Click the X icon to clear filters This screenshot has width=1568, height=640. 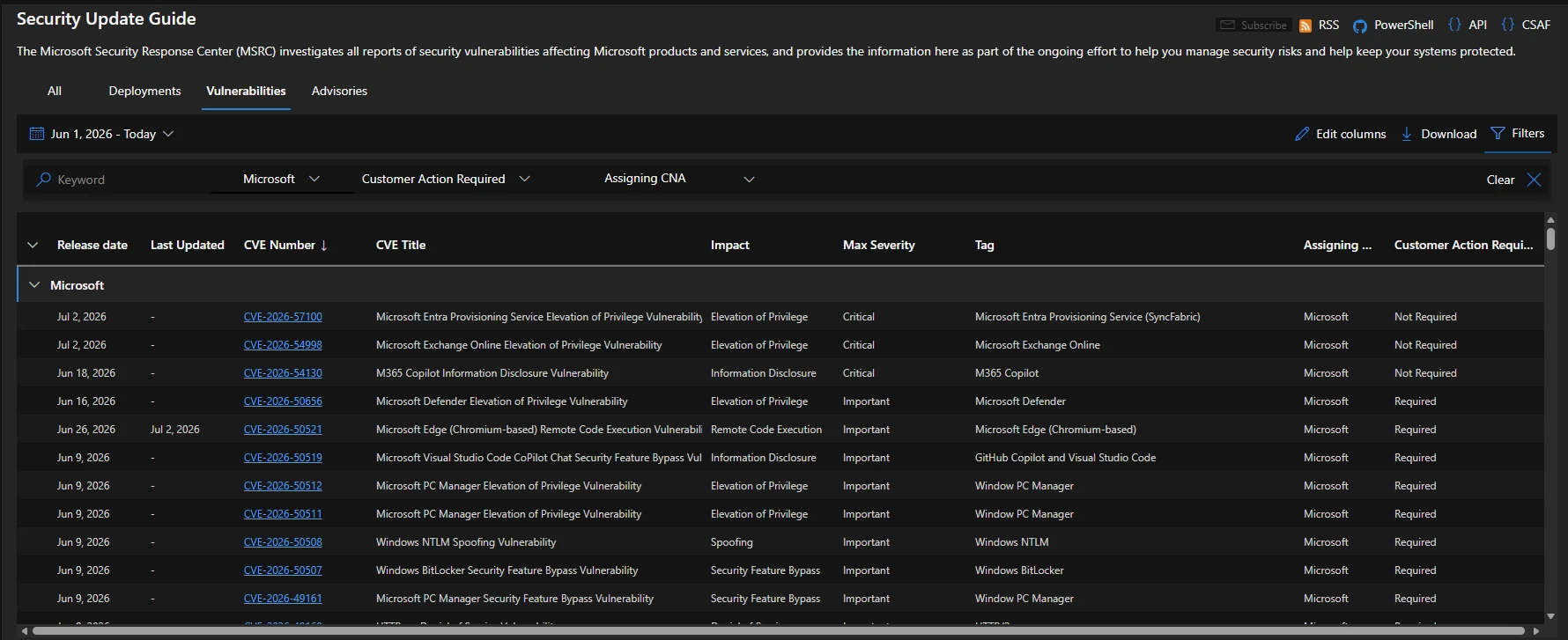[x=1534, y=180]
